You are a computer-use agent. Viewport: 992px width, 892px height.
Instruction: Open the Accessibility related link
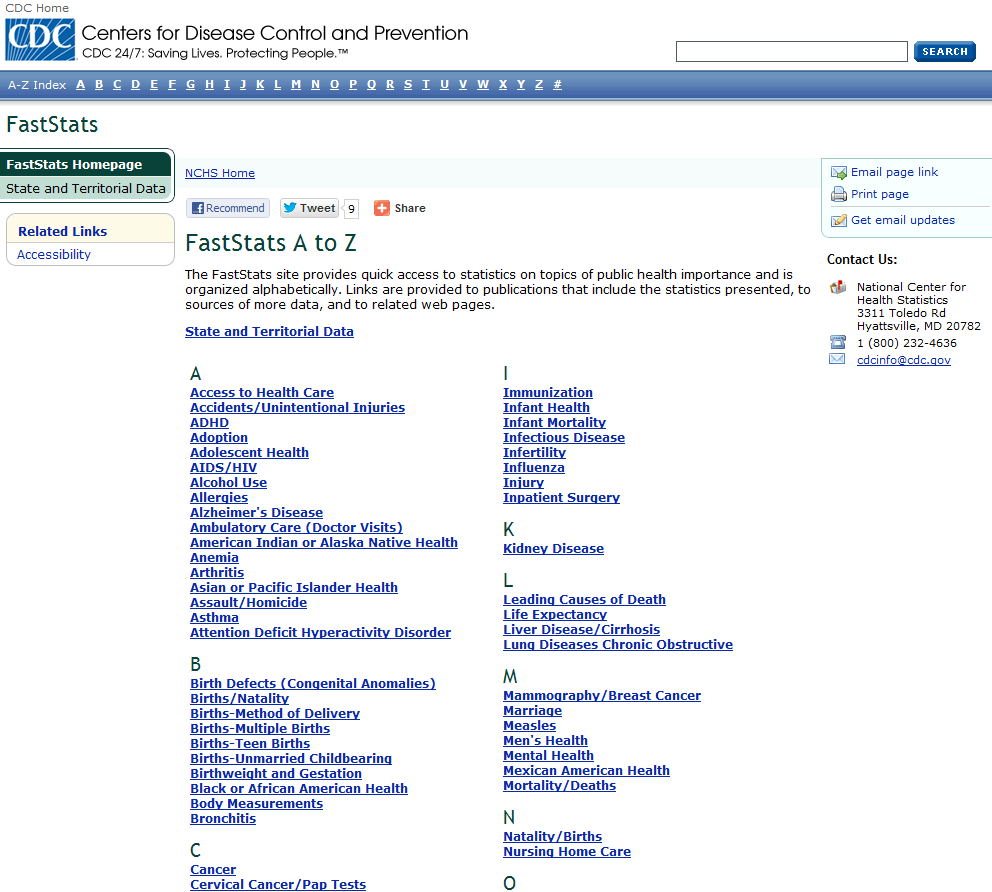[54, 254]
